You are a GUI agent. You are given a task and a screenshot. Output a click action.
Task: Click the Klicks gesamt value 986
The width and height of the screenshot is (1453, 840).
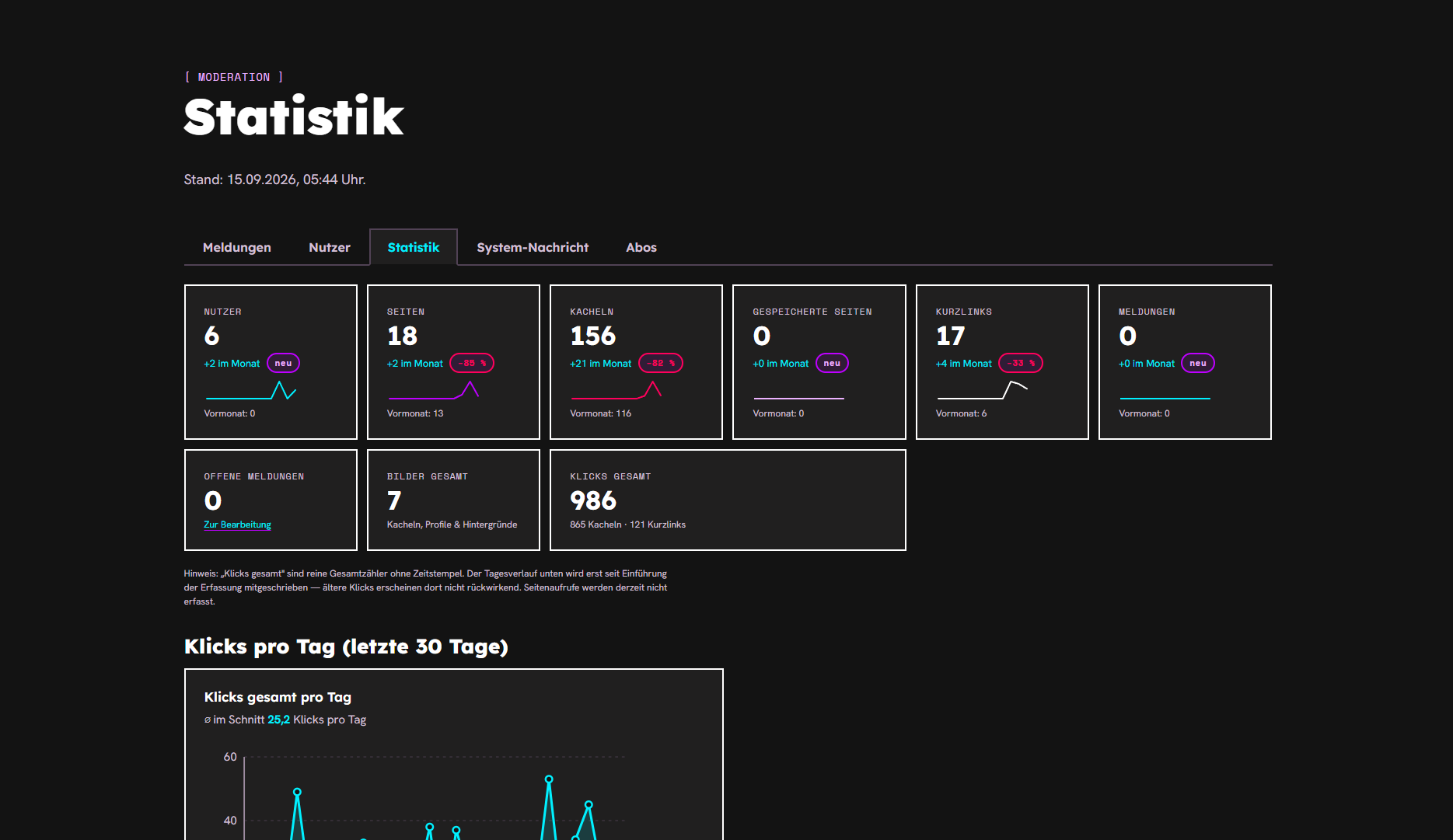pos(593,500)
